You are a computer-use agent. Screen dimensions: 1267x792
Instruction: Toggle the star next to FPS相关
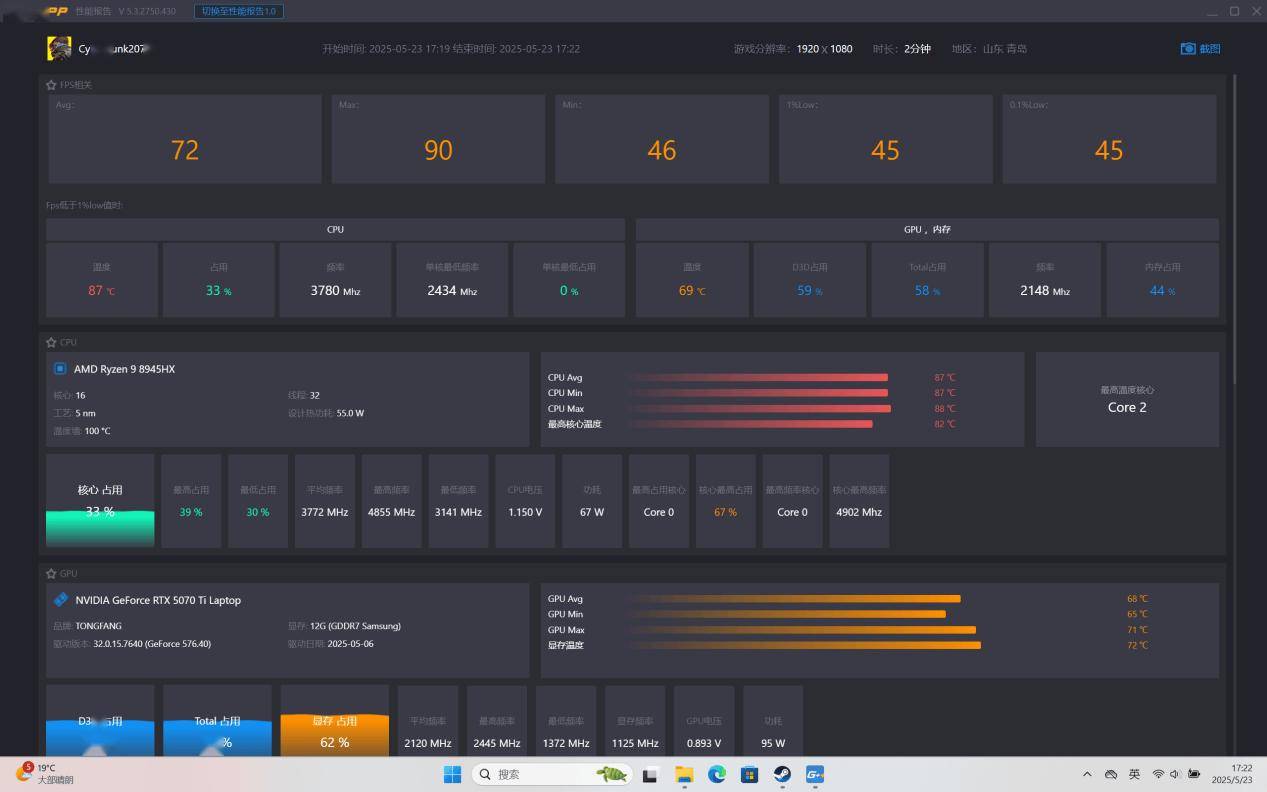point(51,85)
